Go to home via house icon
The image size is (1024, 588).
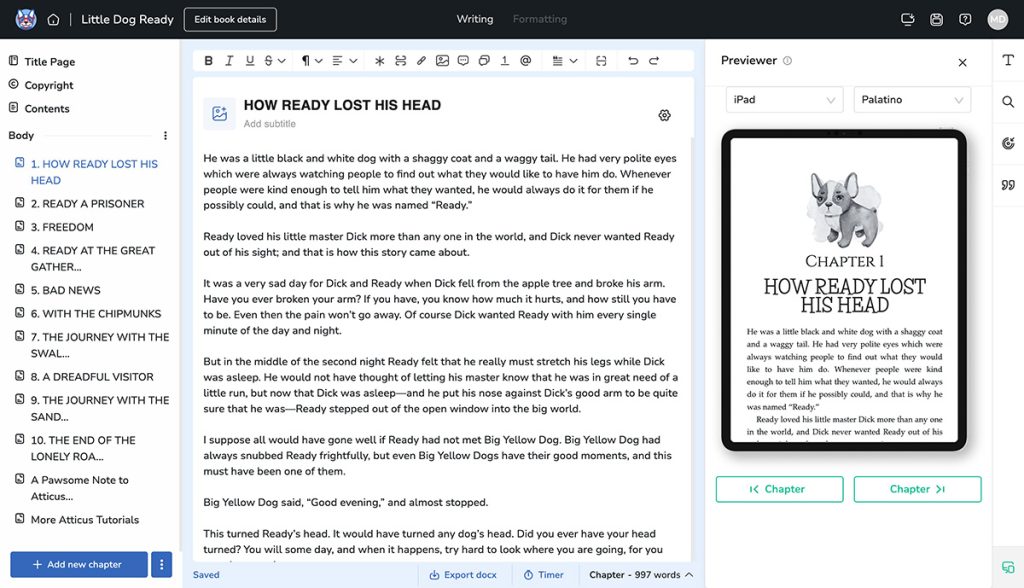pyautogui.click(x=54, y=20)
